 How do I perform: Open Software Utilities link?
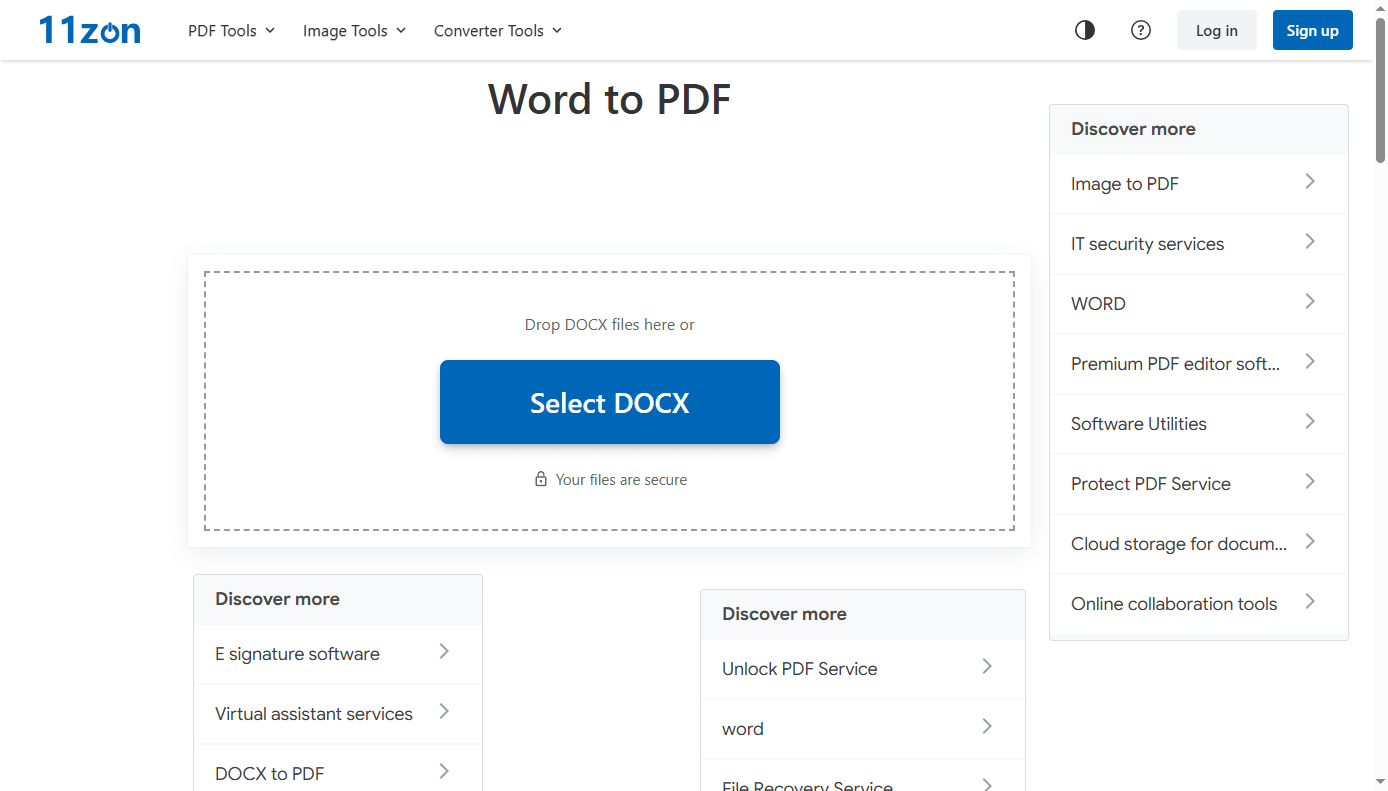coord(1138,424)
